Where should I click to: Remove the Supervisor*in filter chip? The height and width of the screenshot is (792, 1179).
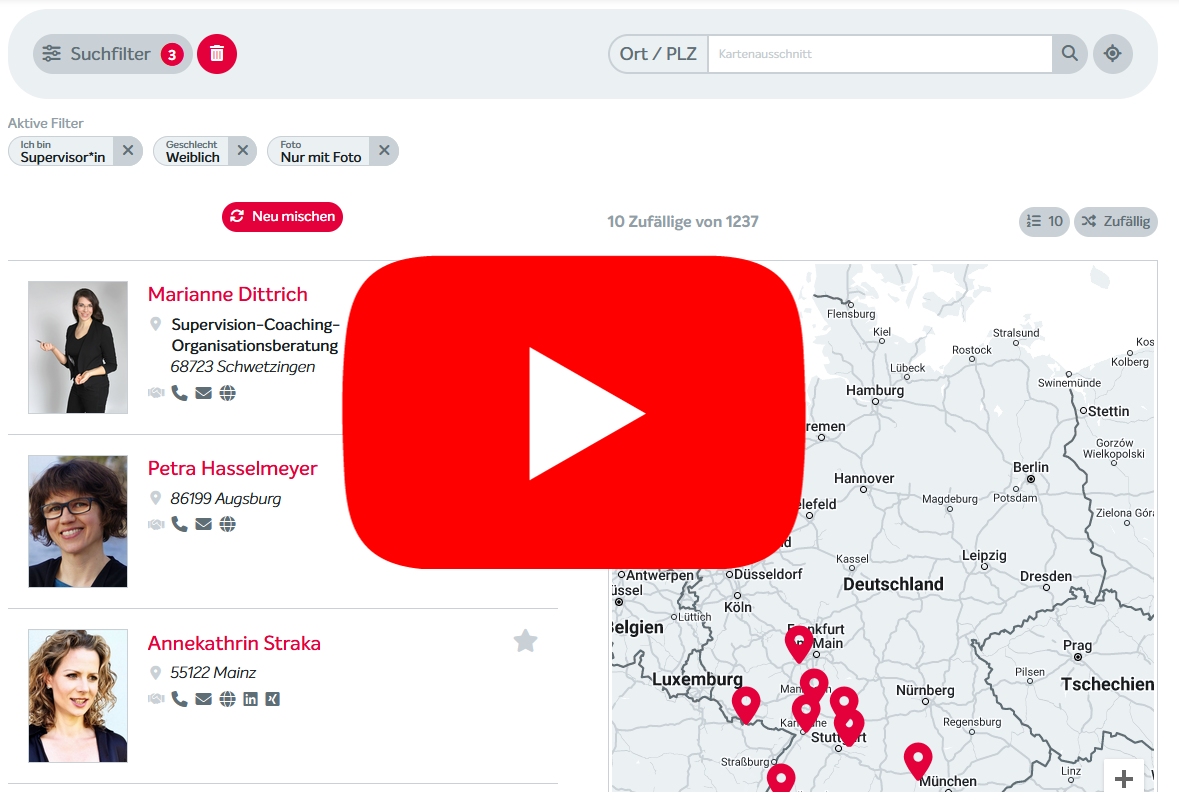click(x=128, y=151)
